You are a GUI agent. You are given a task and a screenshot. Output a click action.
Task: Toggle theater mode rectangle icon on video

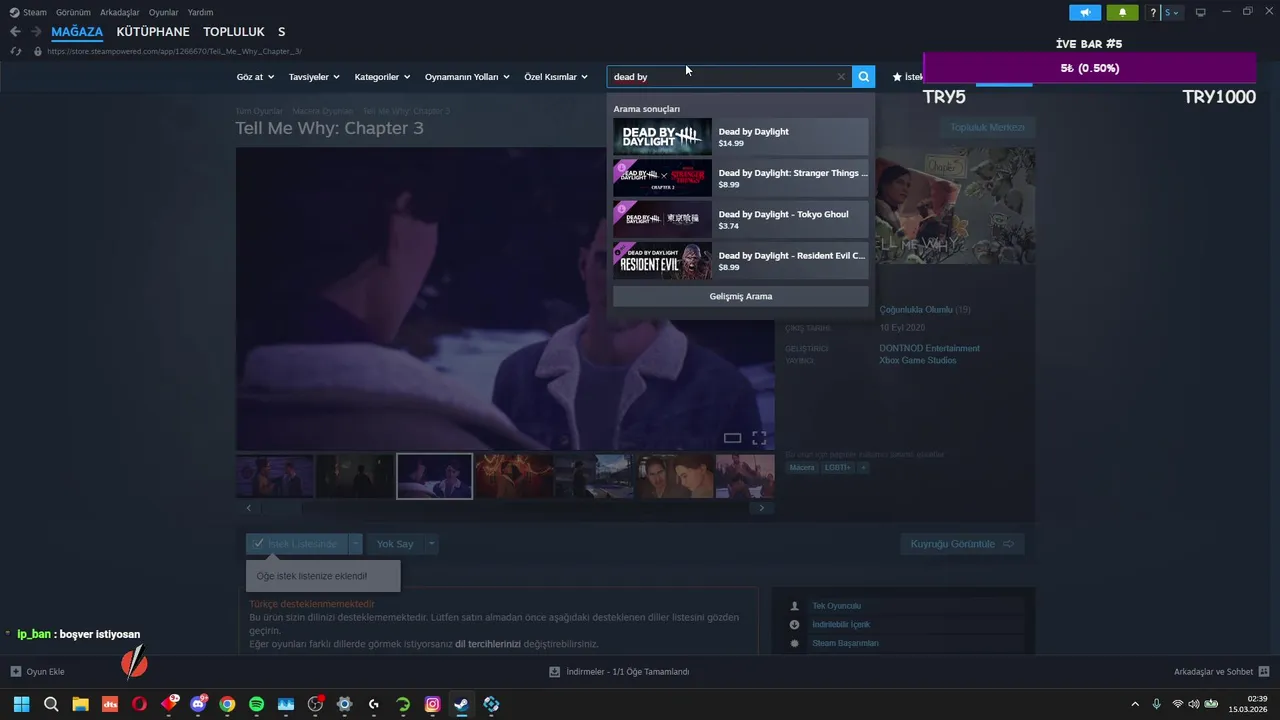click(x=732, y=438)
